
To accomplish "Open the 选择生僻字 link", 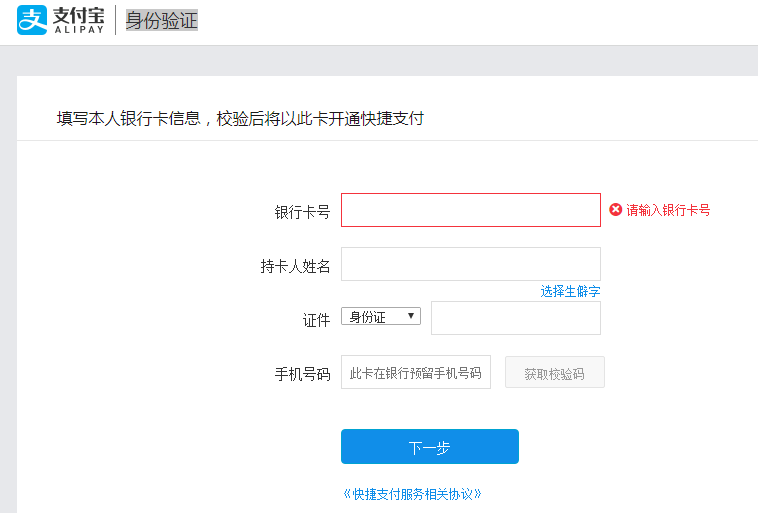I will pos(570,291).
